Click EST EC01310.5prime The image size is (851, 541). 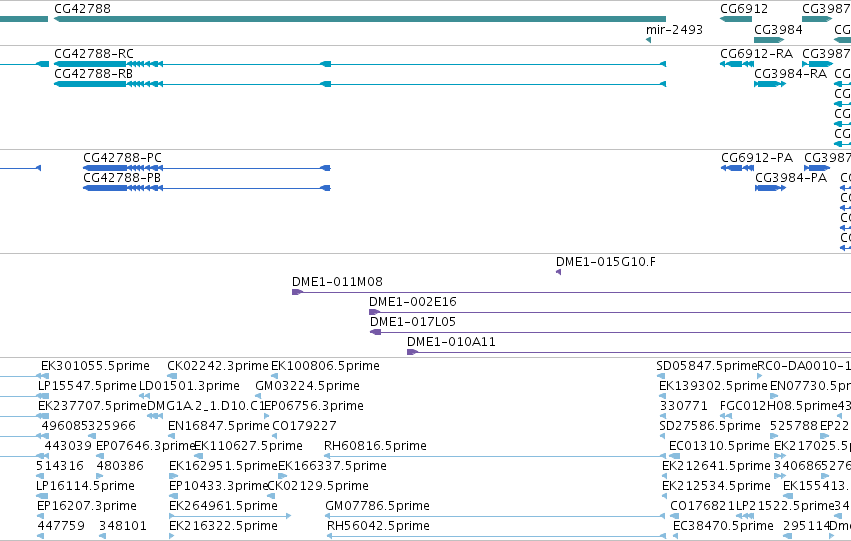(675, 456)
